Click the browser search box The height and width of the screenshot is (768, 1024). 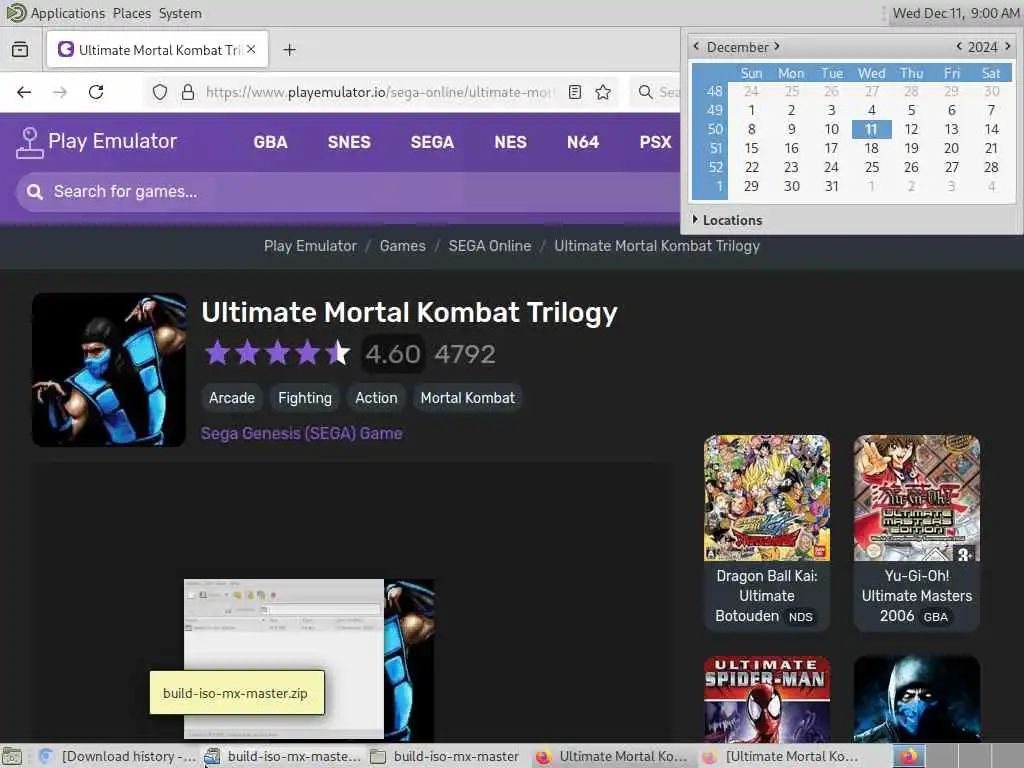(x=656, y=92)
